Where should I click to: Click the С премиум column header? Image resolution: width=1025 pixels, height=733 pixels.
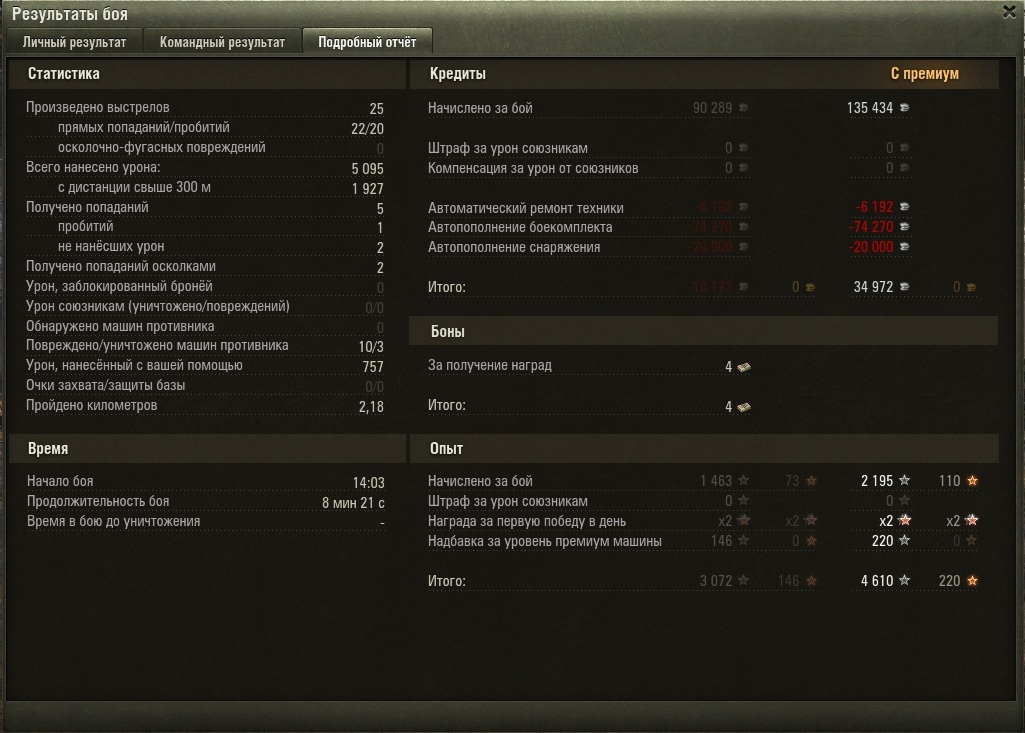click(924, 73)
